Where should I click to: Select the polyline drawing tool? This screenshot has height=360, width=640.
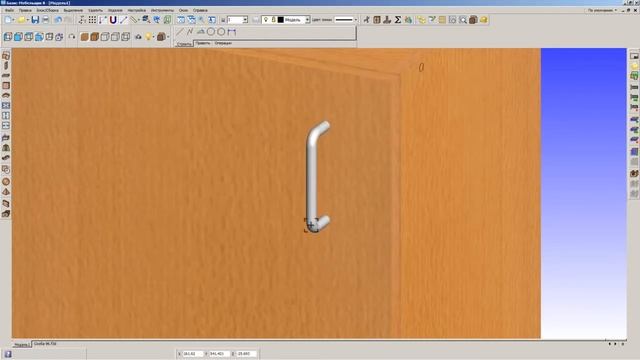[190, 31]
